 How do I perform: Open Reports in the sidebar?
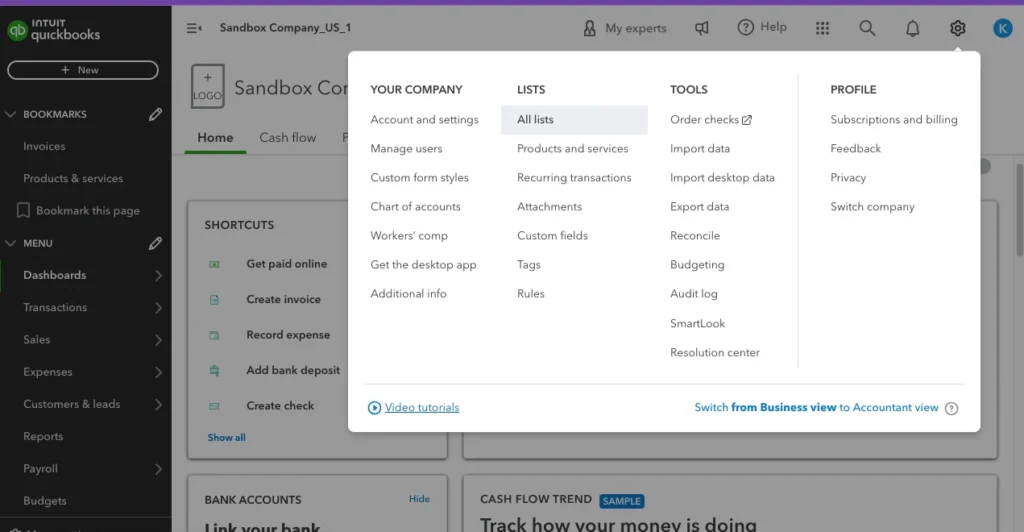coord(43,436)
